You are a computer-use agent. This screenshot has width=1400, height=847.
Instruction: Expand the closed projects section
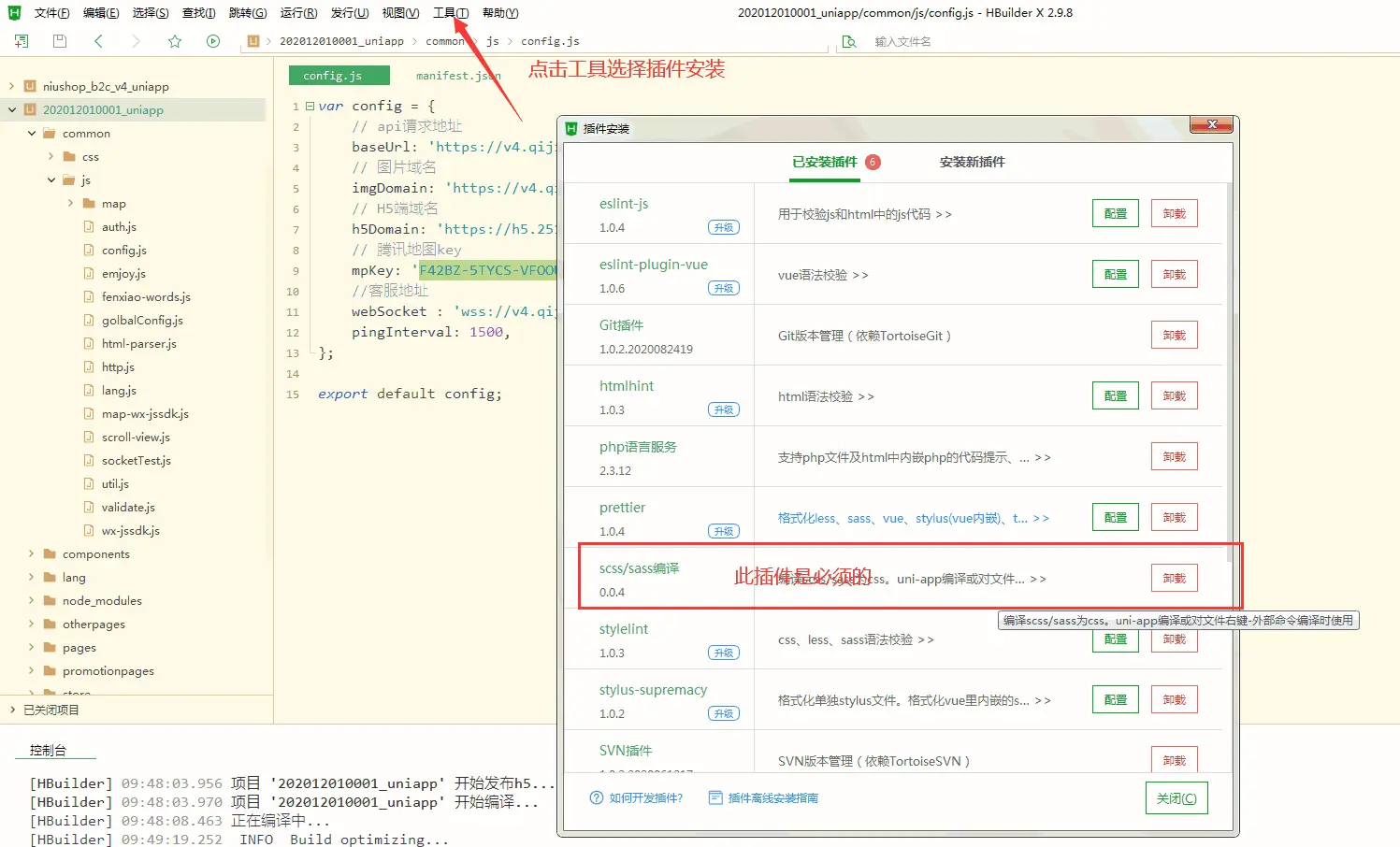pos(12,710)
